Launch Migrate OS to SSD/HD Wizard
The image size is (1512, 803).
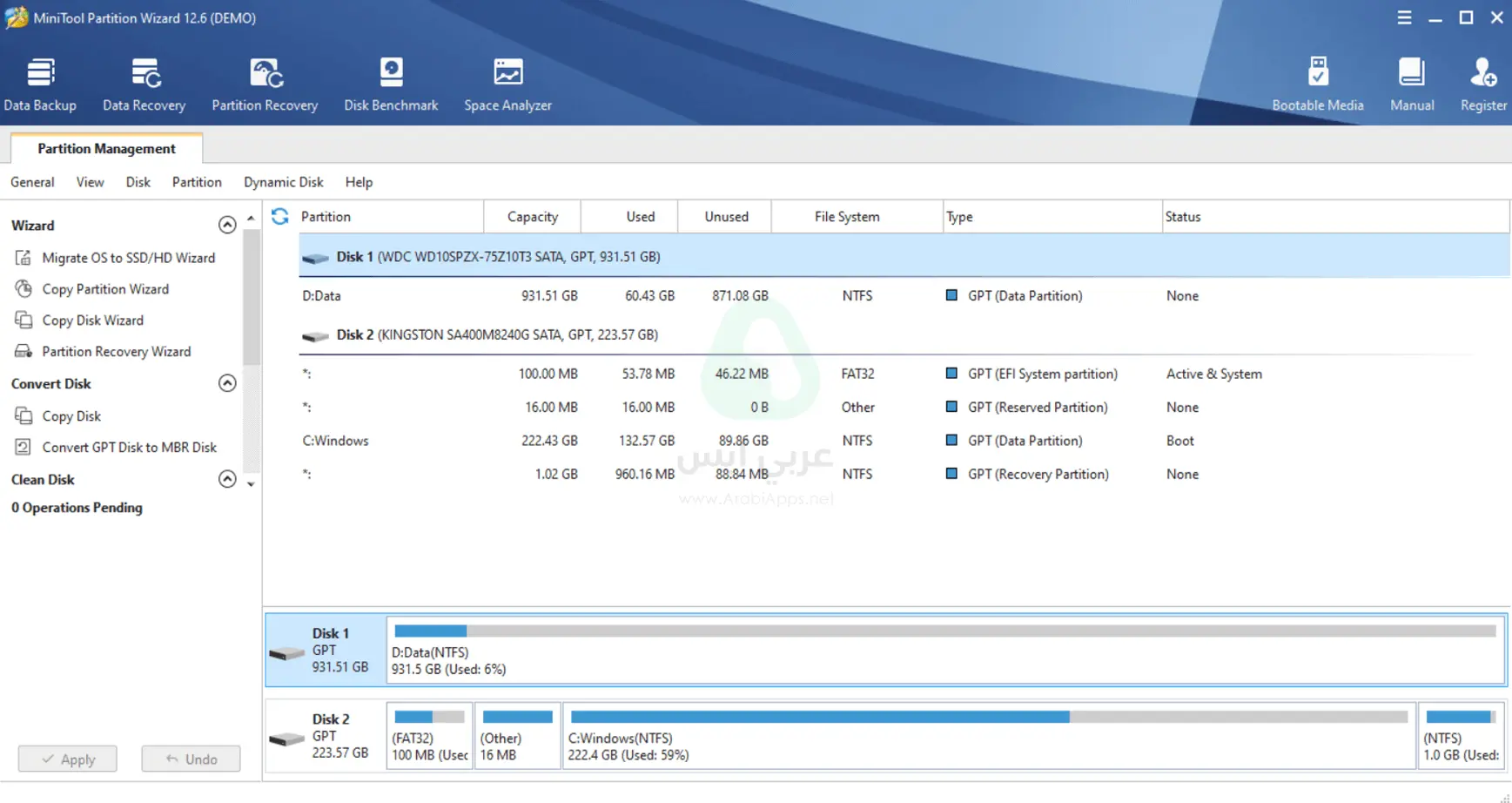[128, 258]
